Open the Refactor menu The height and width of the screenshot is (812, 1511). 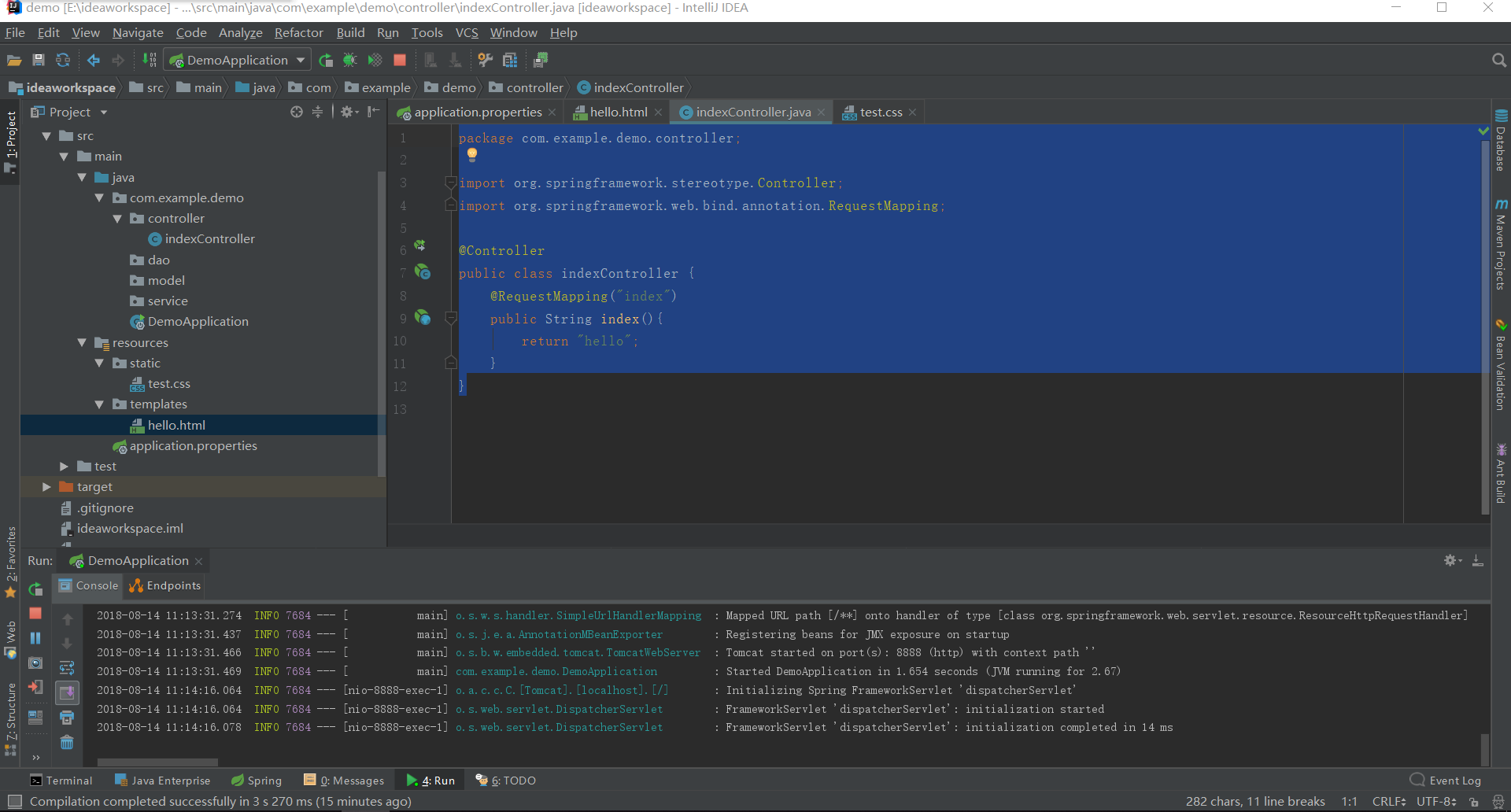(x=298, y=32)
